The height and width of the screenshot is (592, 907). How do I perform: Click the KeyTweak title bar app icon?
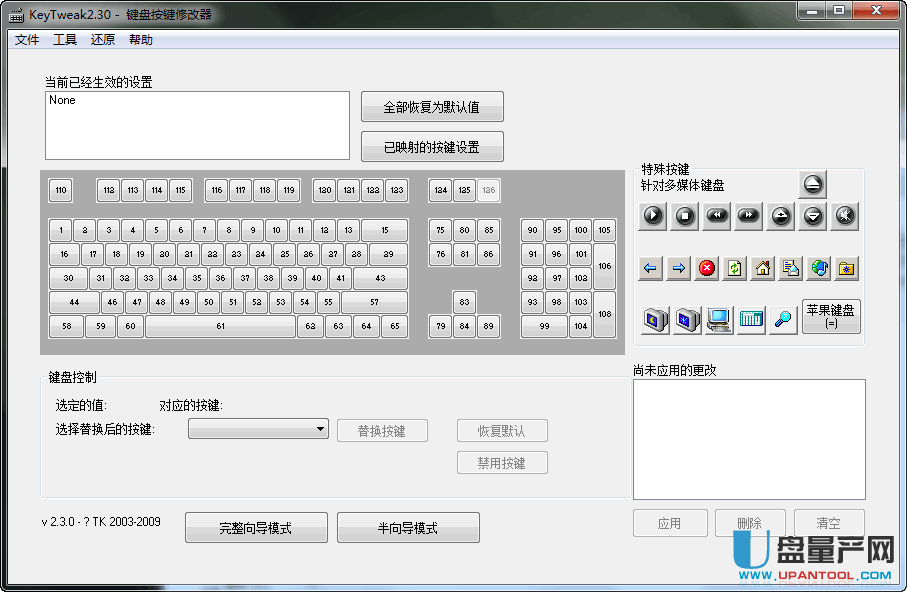[x=16, y=15]
